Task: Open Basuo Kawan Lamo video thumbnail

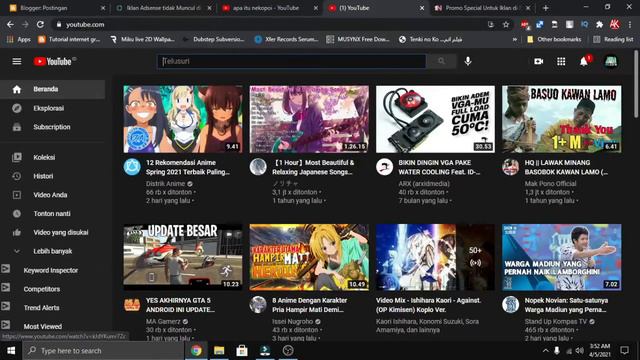Action: click(562, 119)
